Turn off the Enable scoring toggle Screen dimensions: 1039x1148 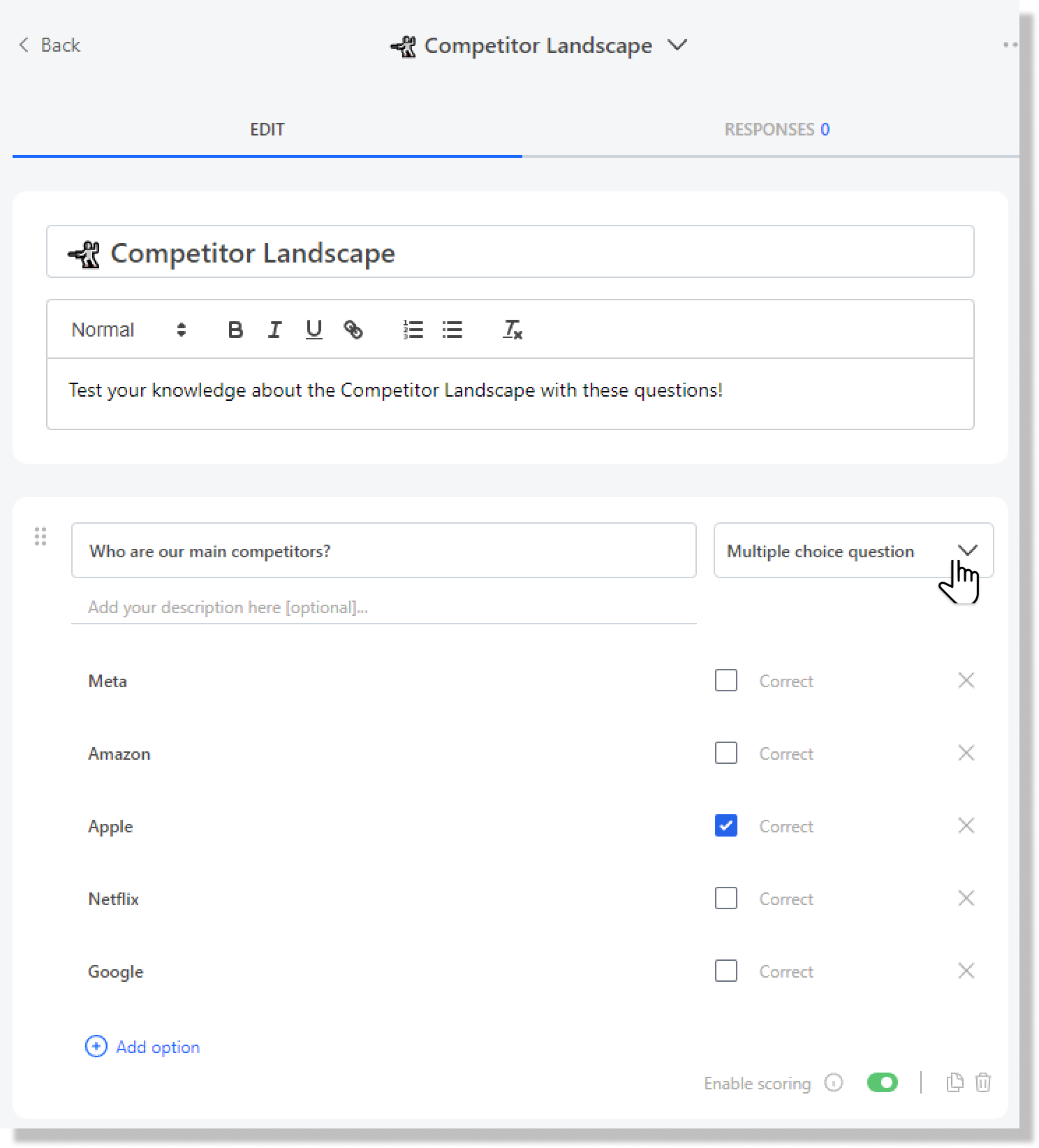pos(883,1083)
